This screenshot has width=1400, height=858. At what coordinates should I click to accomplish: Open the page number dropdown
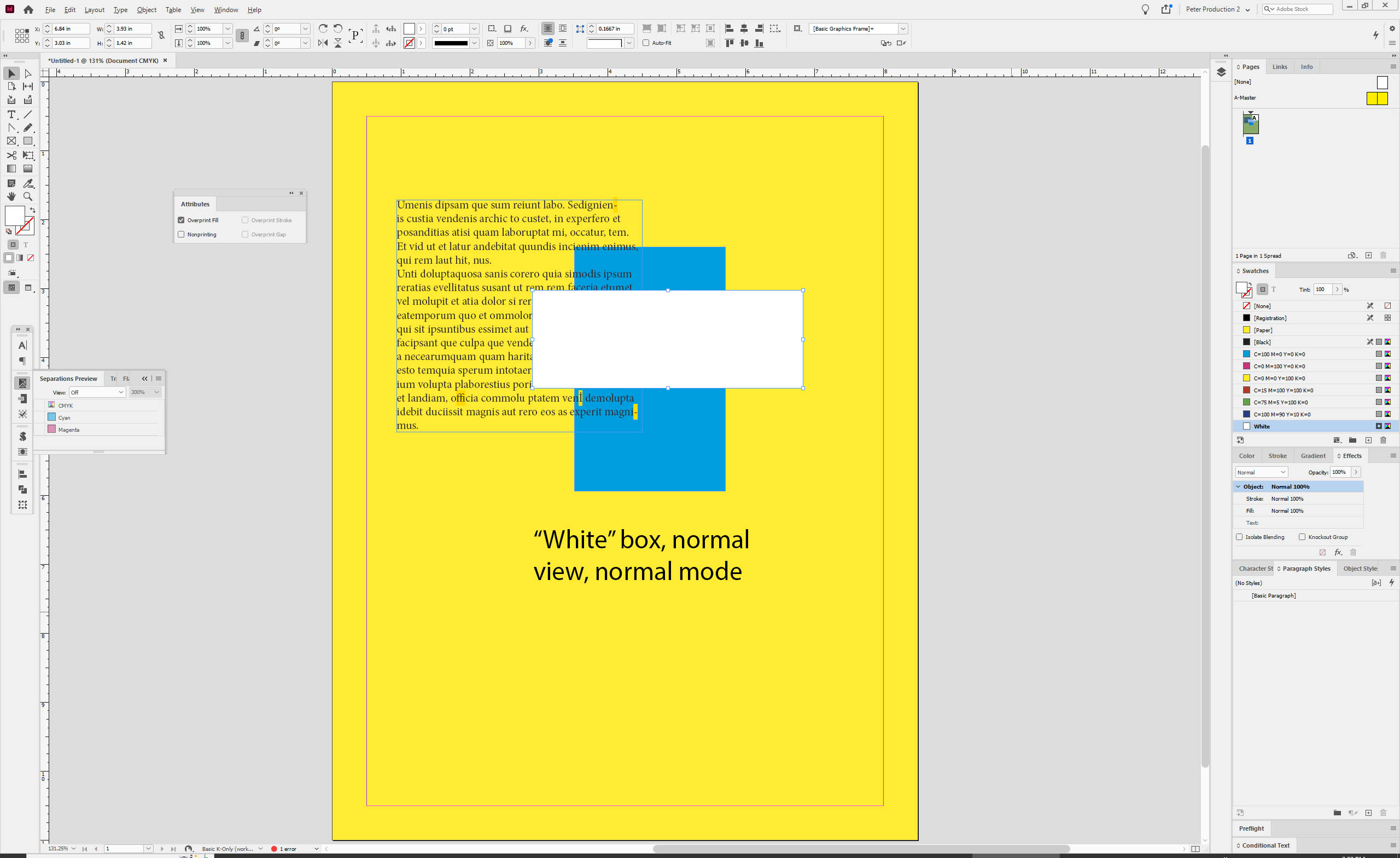(148, 848)
